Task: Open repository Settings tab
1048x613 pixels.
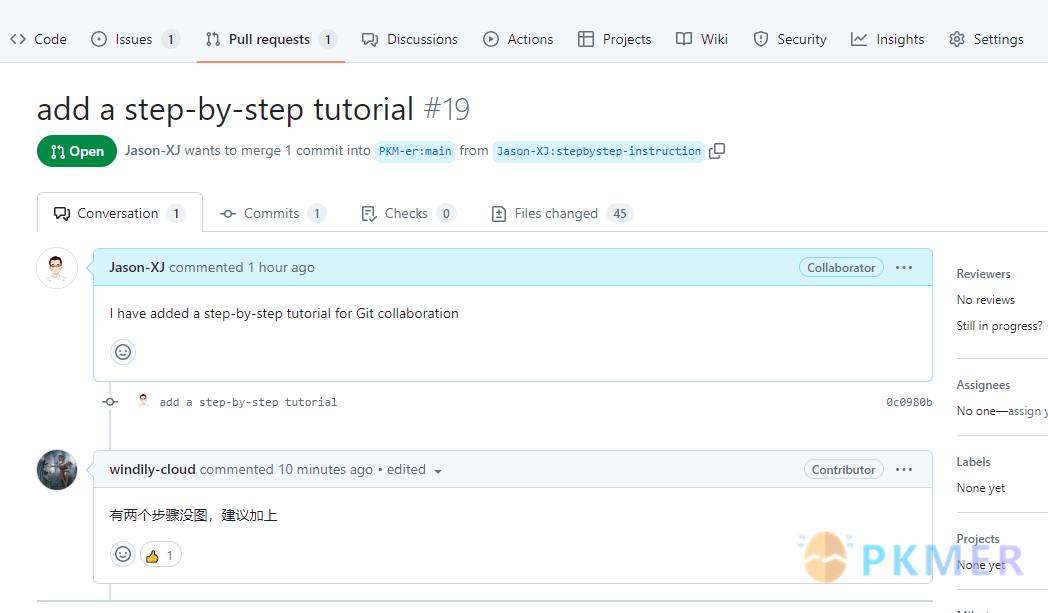Action: [x=986, y=39]
